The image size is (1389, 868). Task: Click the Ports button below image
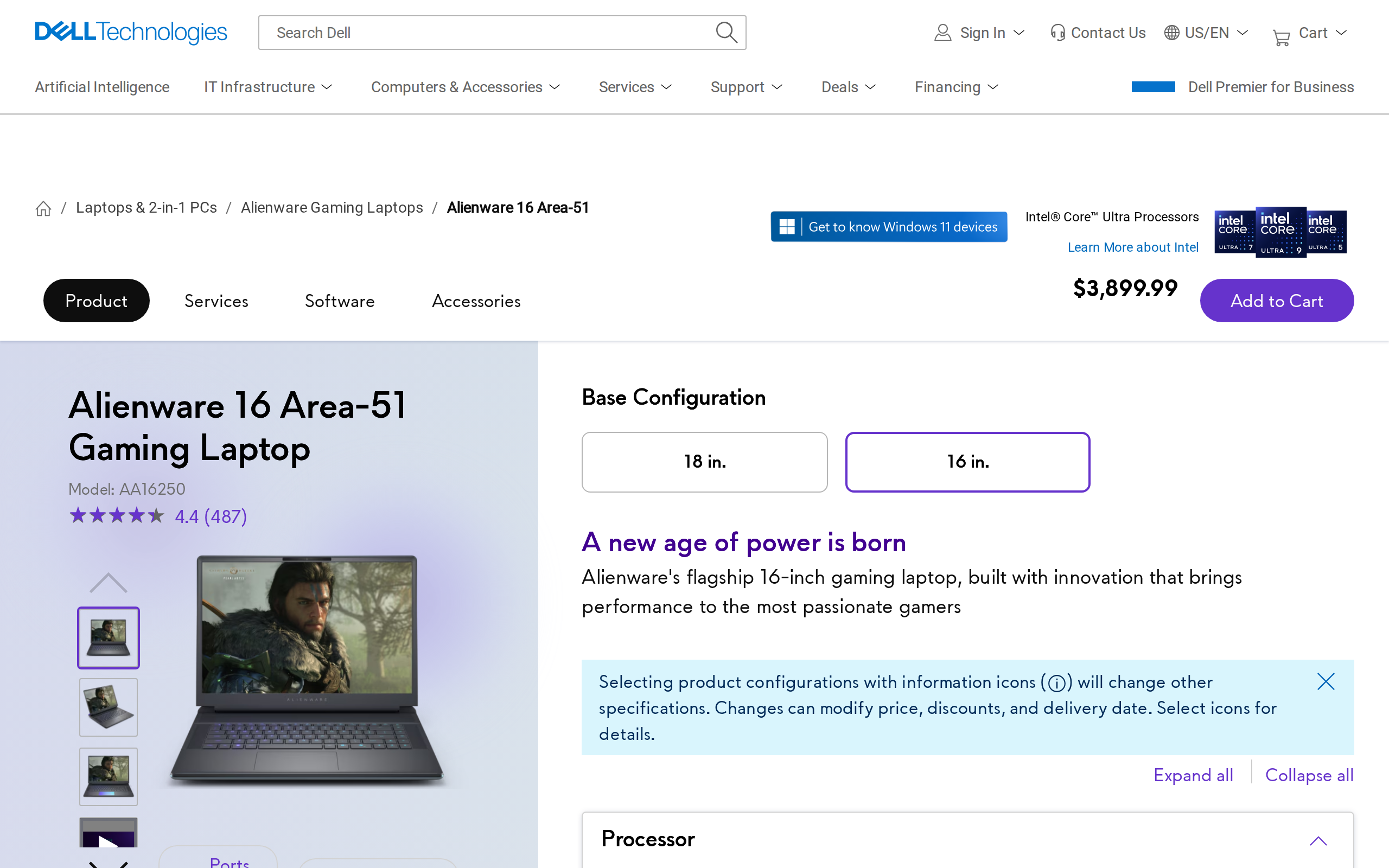(218, 858)
